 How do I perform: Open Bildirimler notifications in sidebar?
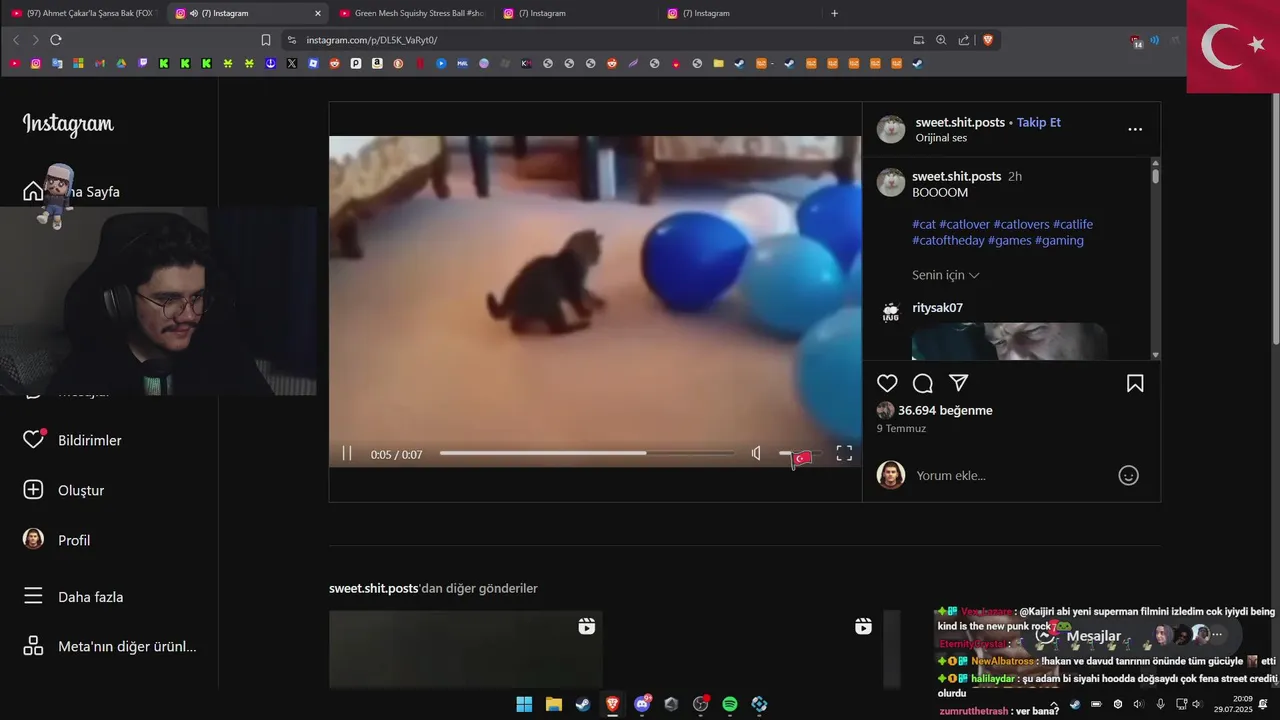click(72, 440)
